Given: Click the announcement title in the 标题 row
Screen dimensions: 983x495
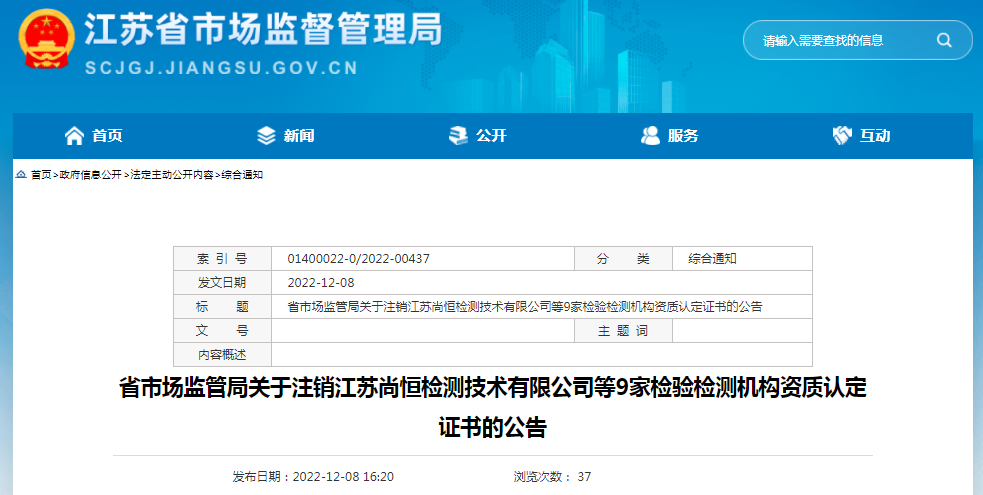Looking at the screenshot, I should [x=524, y=307].
